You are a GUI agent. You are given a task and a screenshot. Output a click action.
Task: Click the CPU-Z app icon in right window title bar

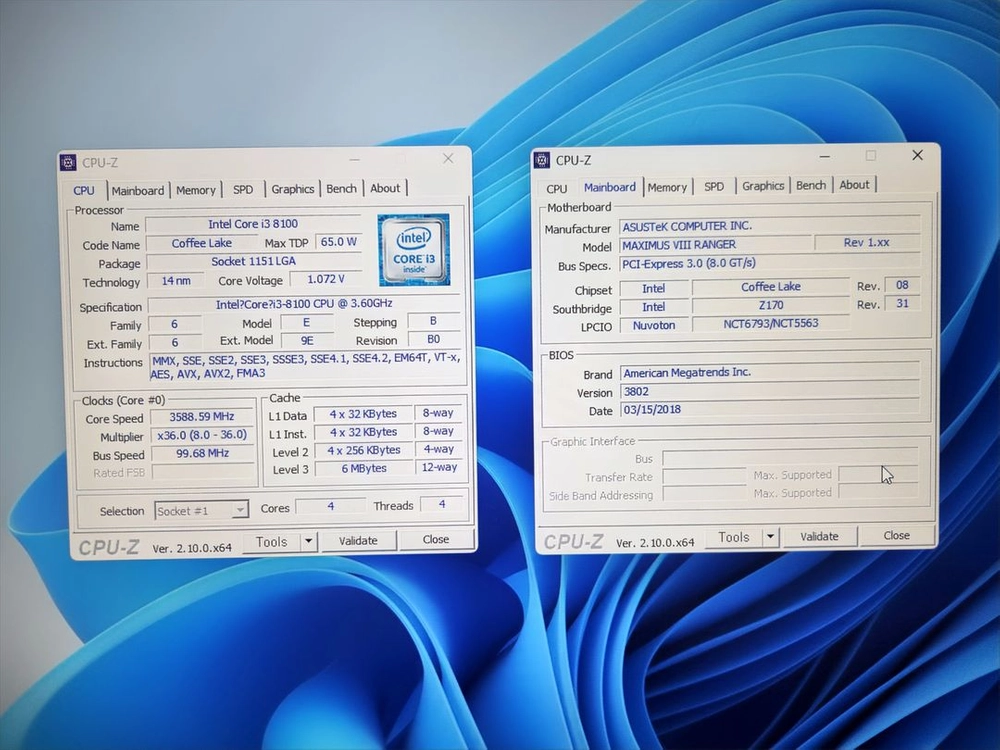pos(542,159)
